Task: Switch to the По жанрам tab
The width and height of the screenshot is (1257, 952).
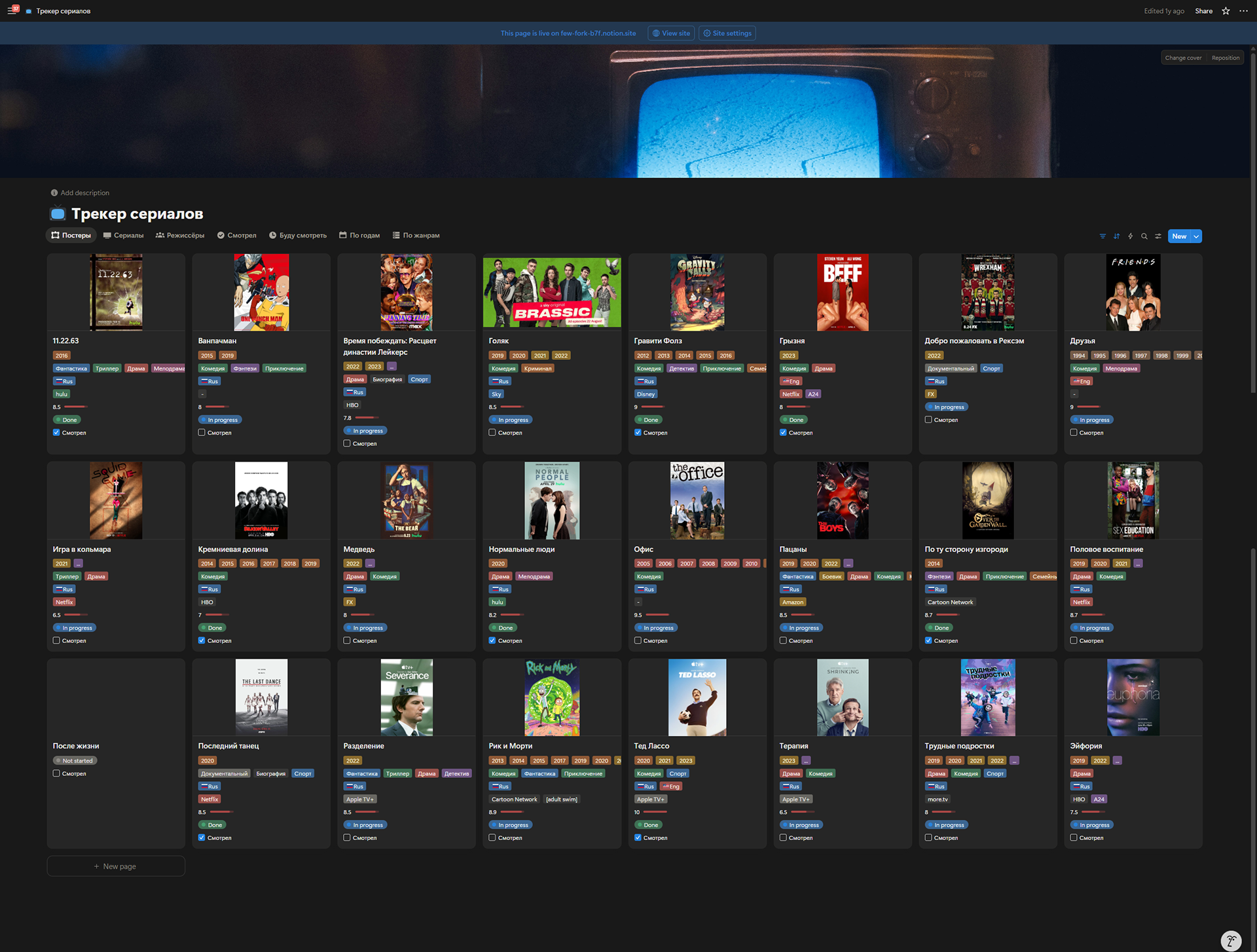Action: (x=416, y=235)
